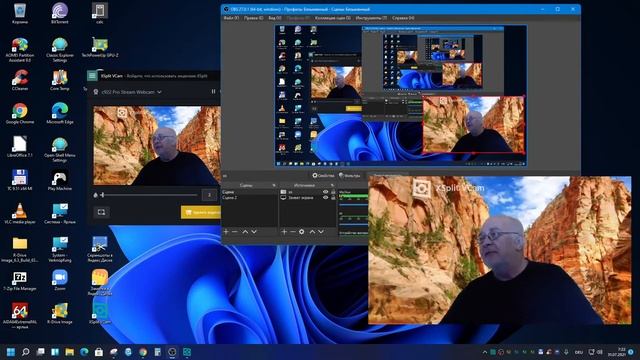Open LibreOffice 7.1 desktop shortcut

pyautogui.click(x=20, y=147)
